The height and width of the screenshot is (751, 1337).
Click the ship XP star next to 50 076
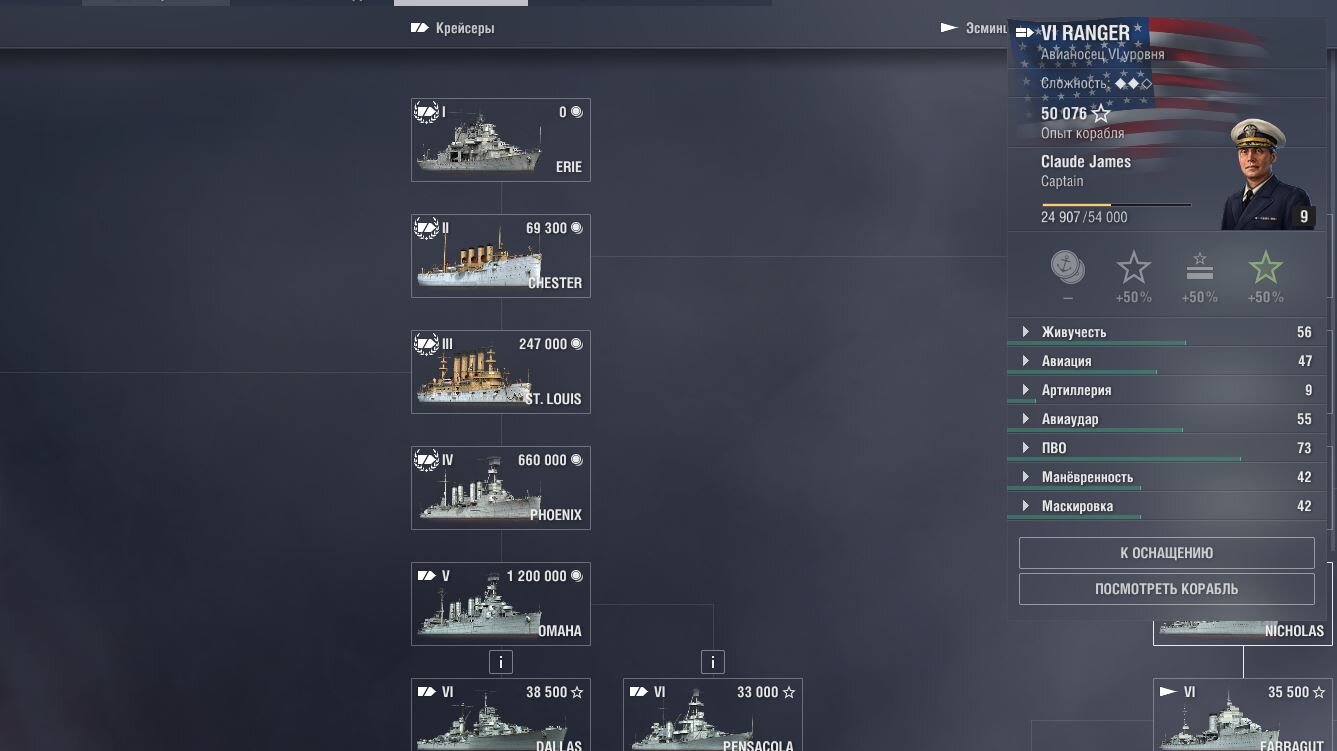(x=1101, y=113)
